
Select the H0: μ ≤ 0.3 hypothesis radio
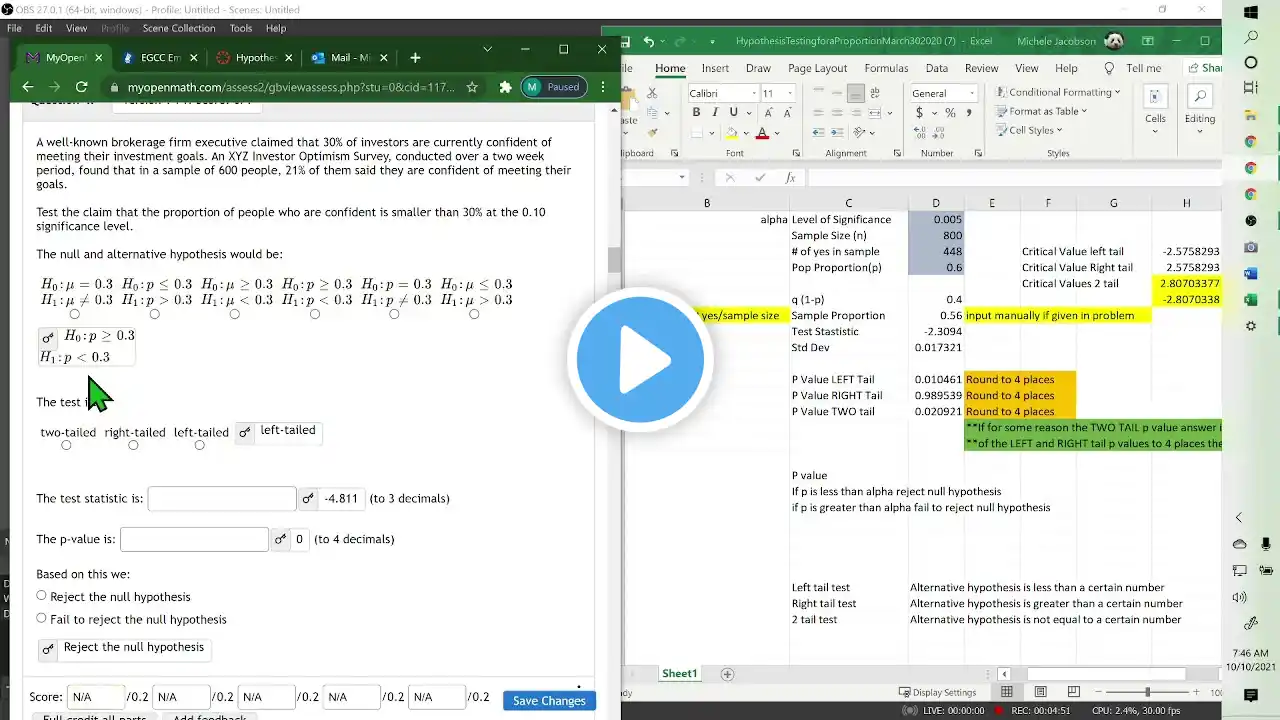tap(474, 314)
